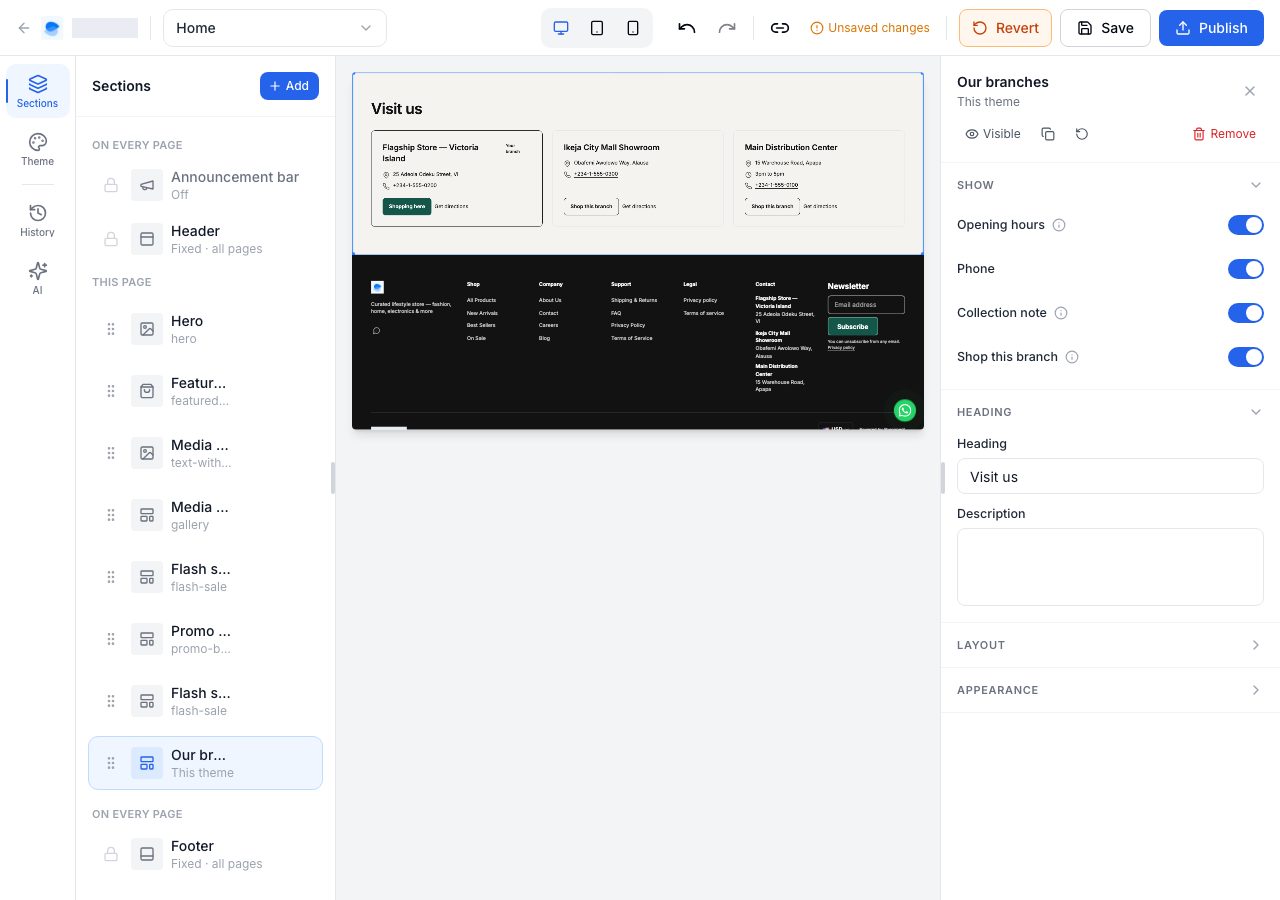The image size is (1280, 900).
Task: Open WhatsApp chat bubble in preview
Action: click(x=905, y=410)
